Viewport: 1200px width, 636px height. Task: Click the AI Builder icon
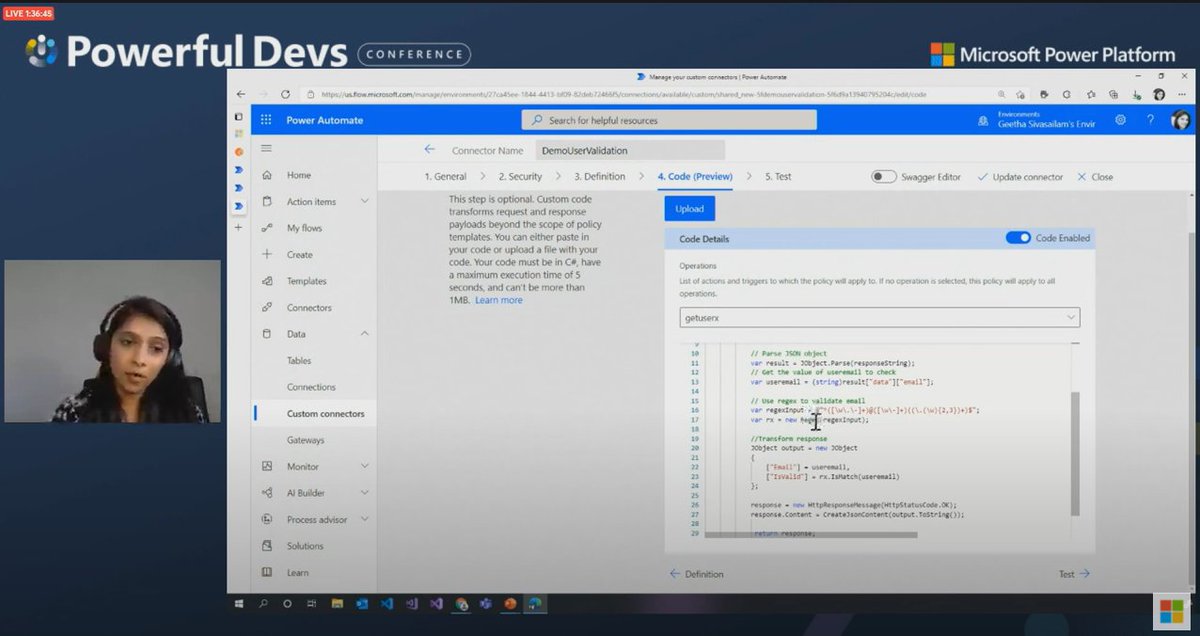click(x=267, y=493)
